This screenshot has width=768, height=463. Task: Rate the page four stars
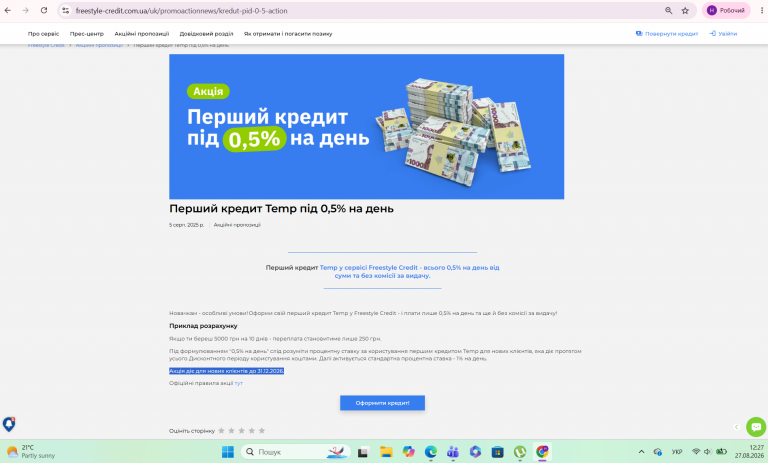tap(252, 431)
